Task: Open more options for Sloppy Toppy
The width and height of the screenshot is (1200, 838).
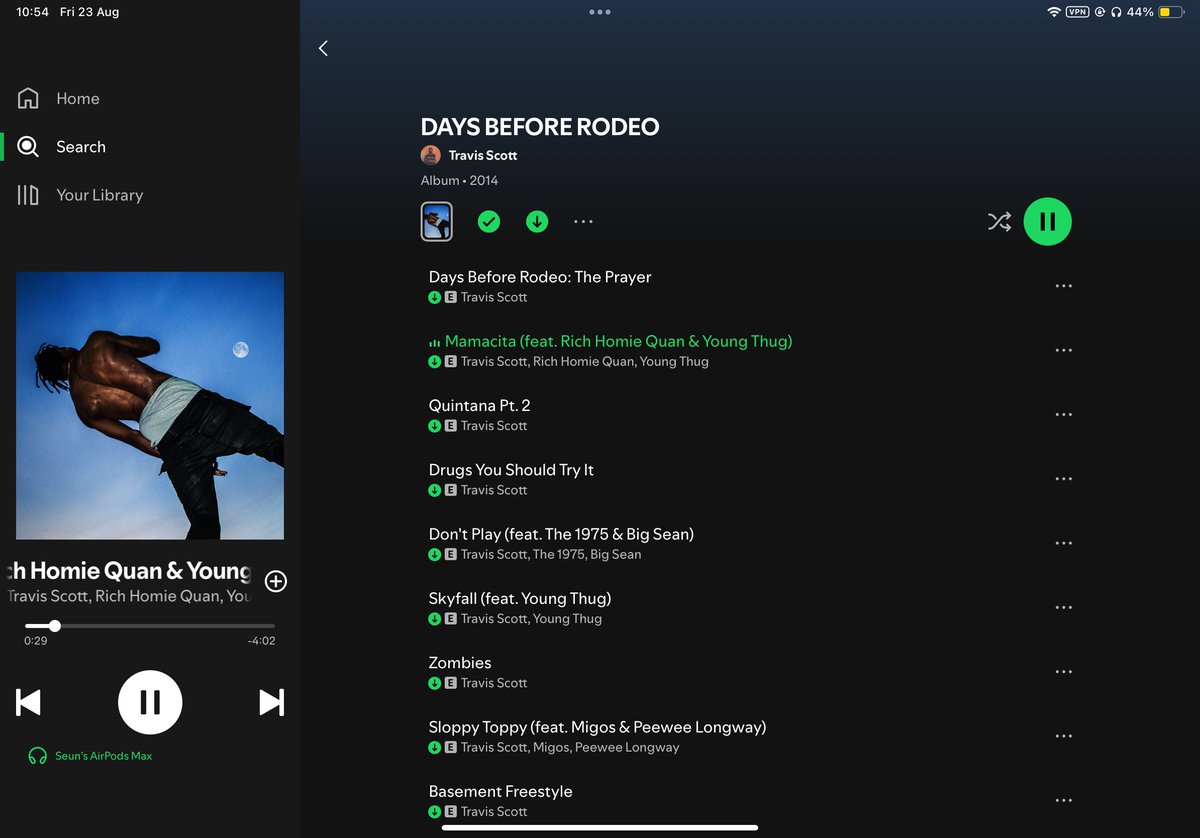Action: point(1063,736)
